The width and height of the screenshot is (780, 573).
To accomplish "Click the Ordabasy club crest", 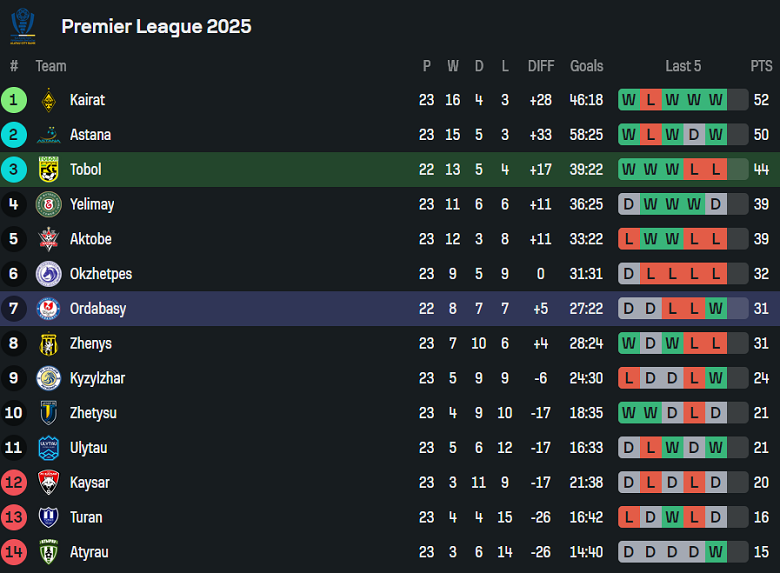I will point(48,309).
